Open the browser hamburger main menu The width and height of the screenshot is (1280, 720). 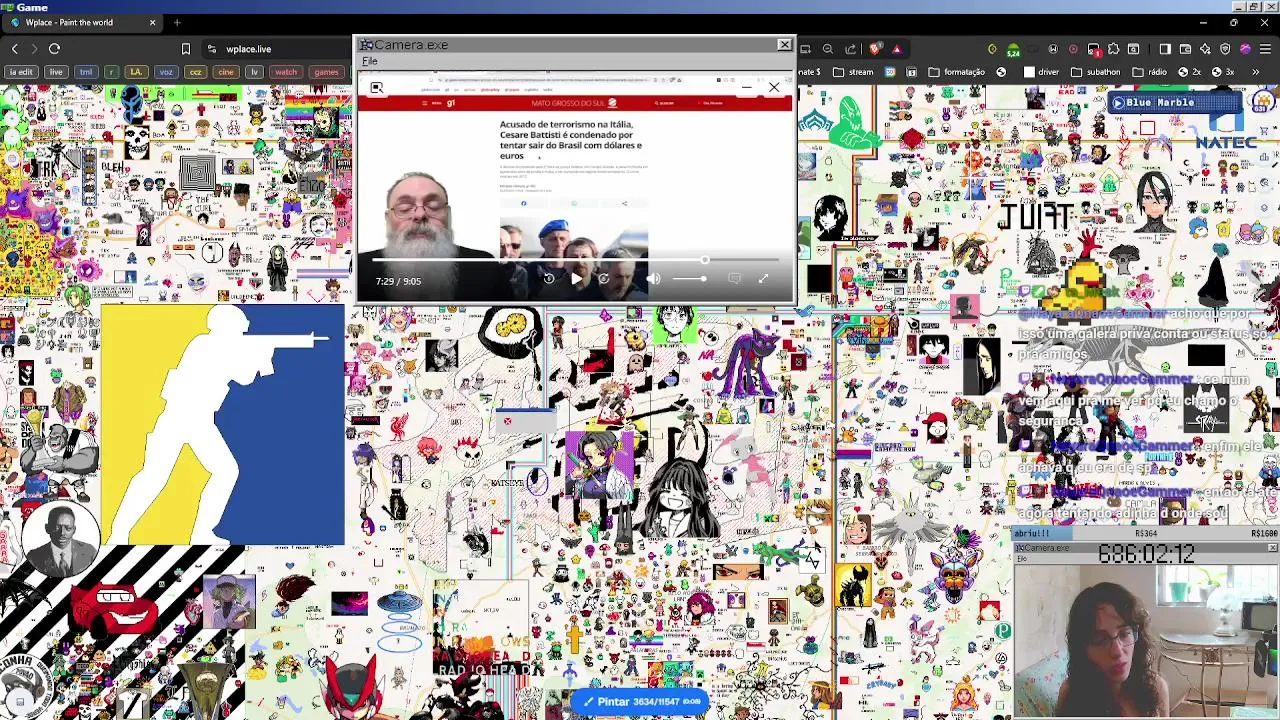(x=1265, y=49)
